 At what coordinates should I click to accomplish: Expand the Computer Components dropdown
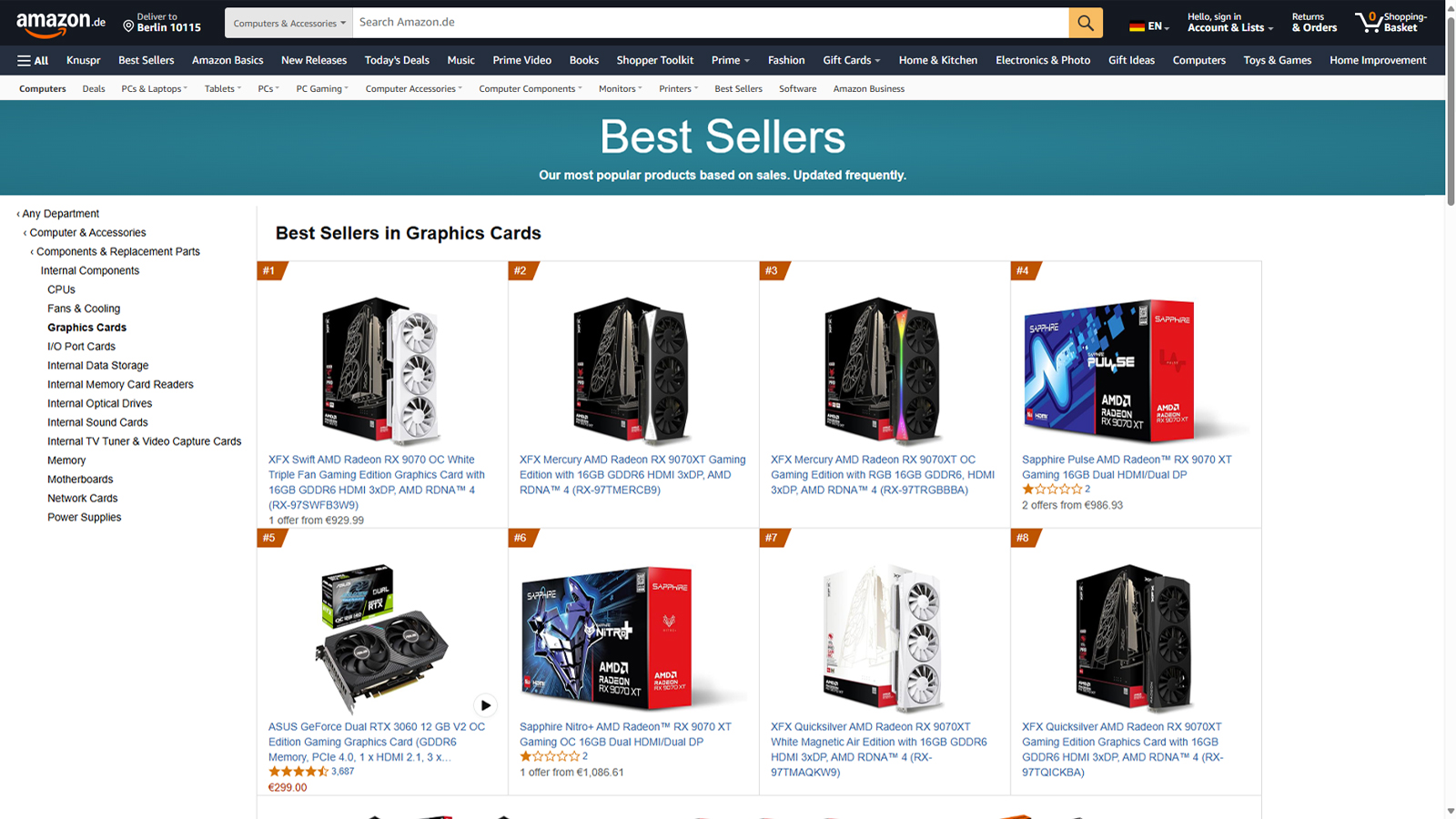tap(531, 89)
